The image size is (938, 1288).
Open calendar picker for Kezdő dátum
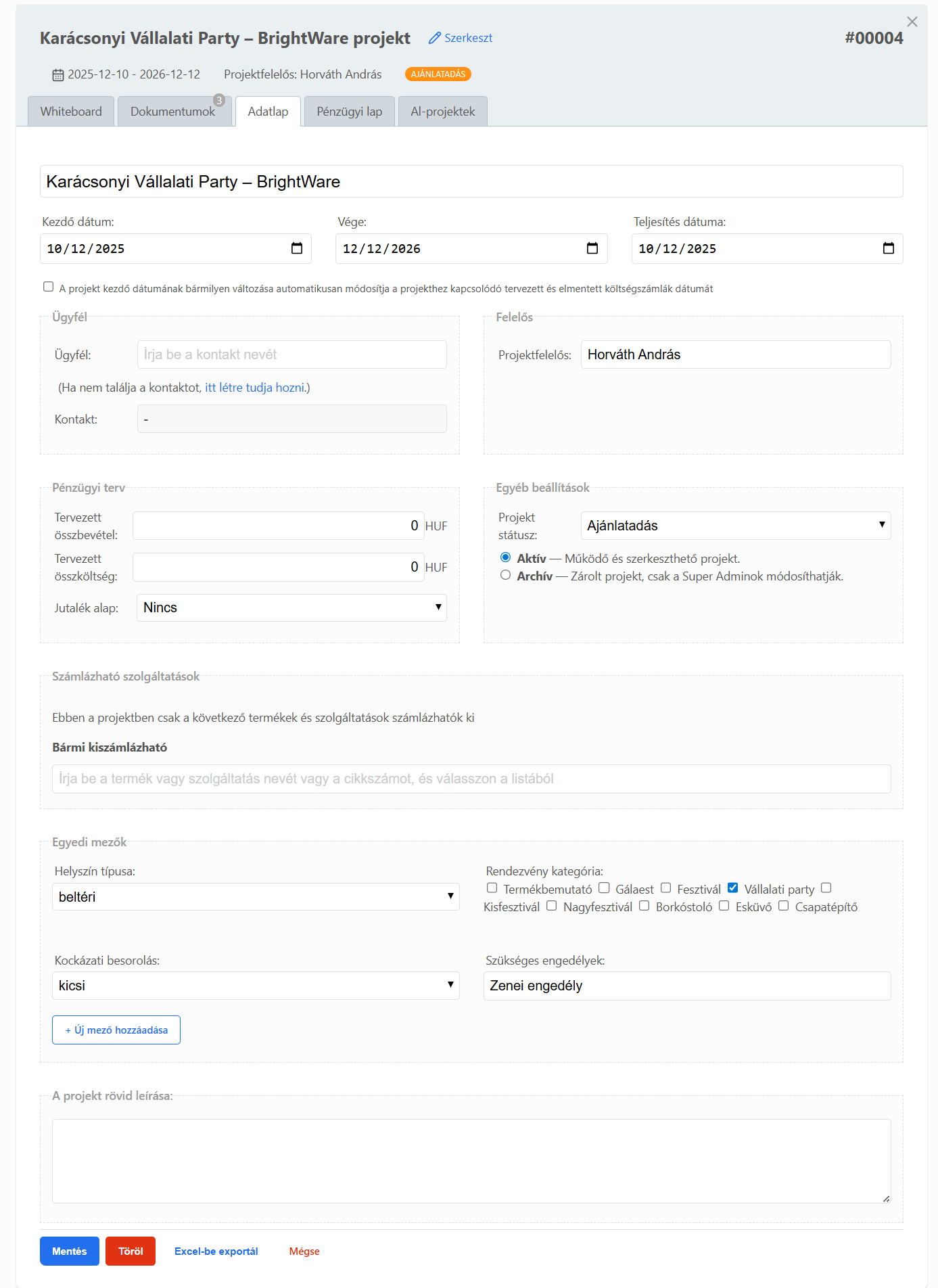pos(296,248)
